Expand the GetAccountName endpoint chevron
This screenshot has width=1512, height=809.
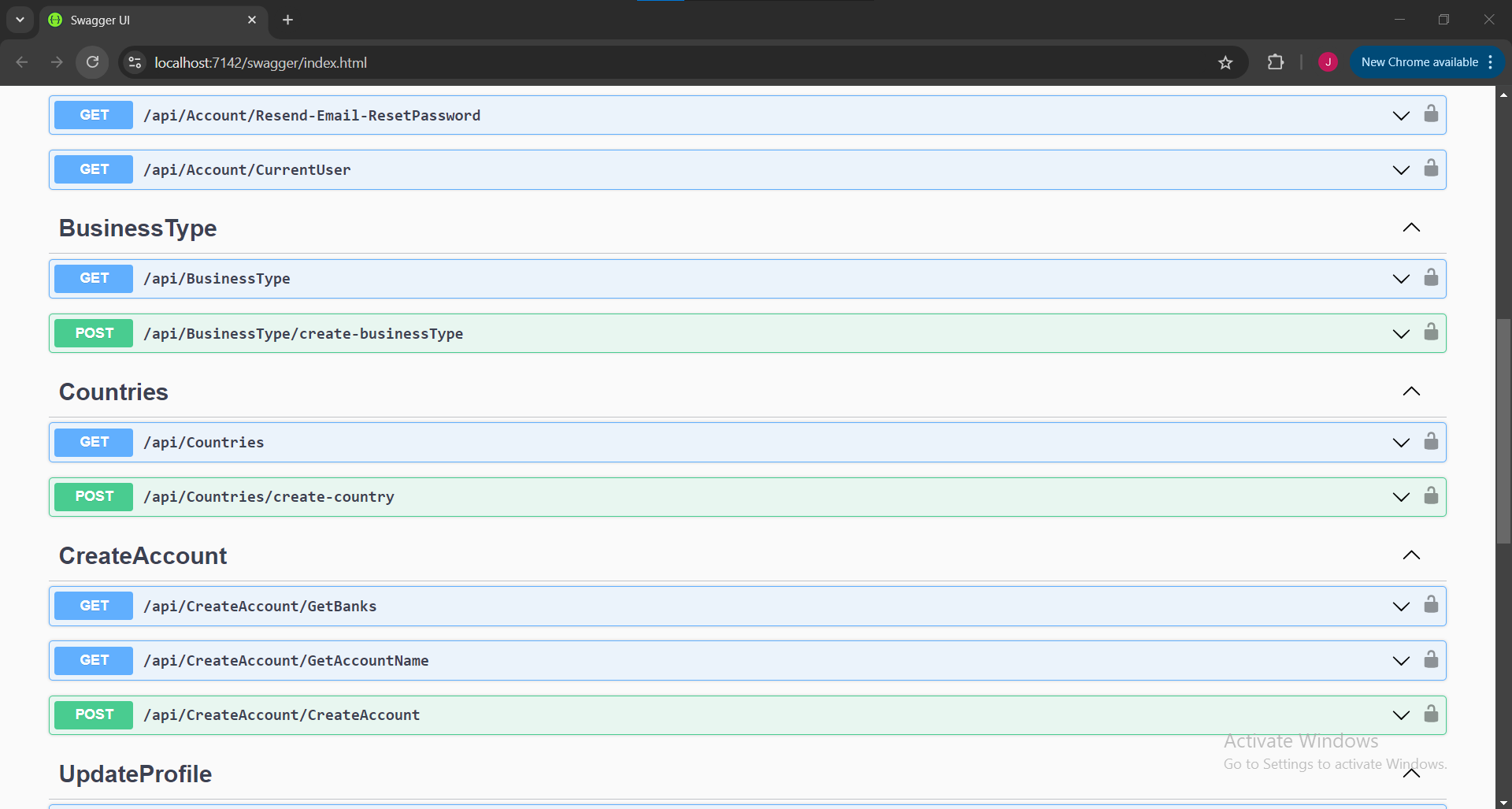(1401, 661)
